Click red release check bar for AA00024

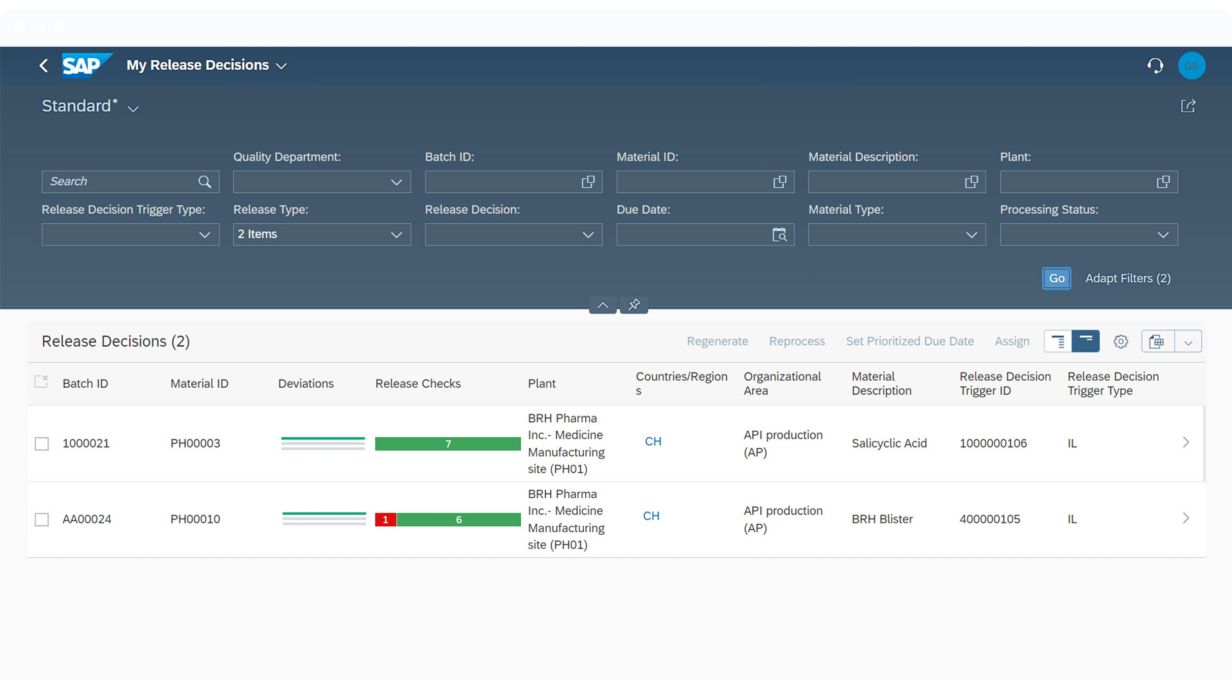coord(385,520)
